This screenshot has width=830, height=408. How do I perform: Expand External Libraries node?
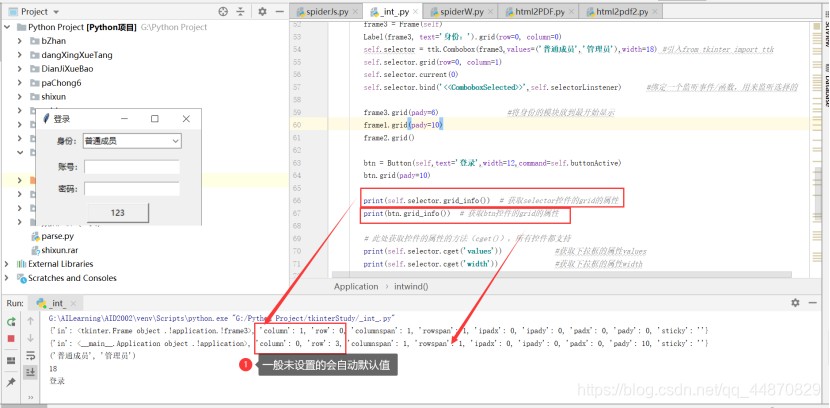tap(8, 264)
